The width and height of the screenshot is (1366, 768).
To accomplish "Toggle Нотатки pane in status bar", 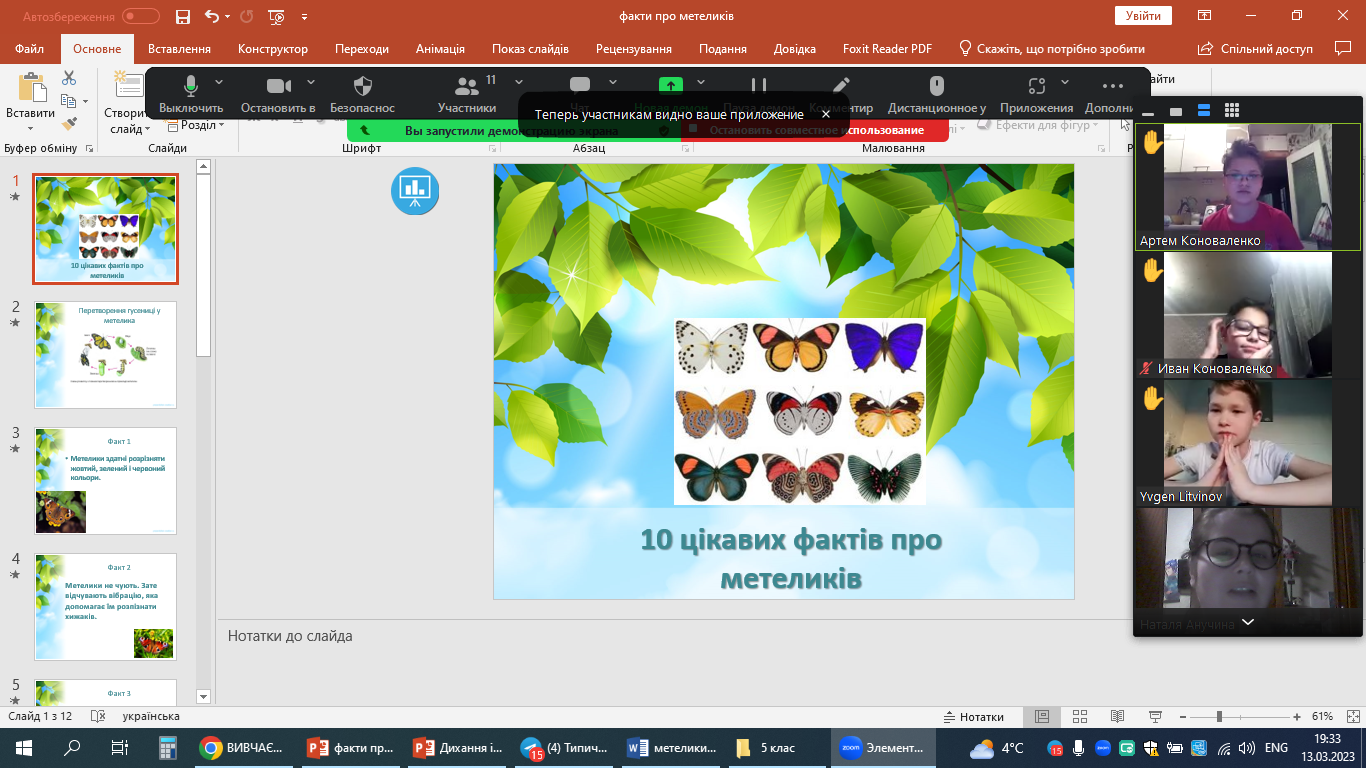I will pyautogui.click(x=974, y=717).
